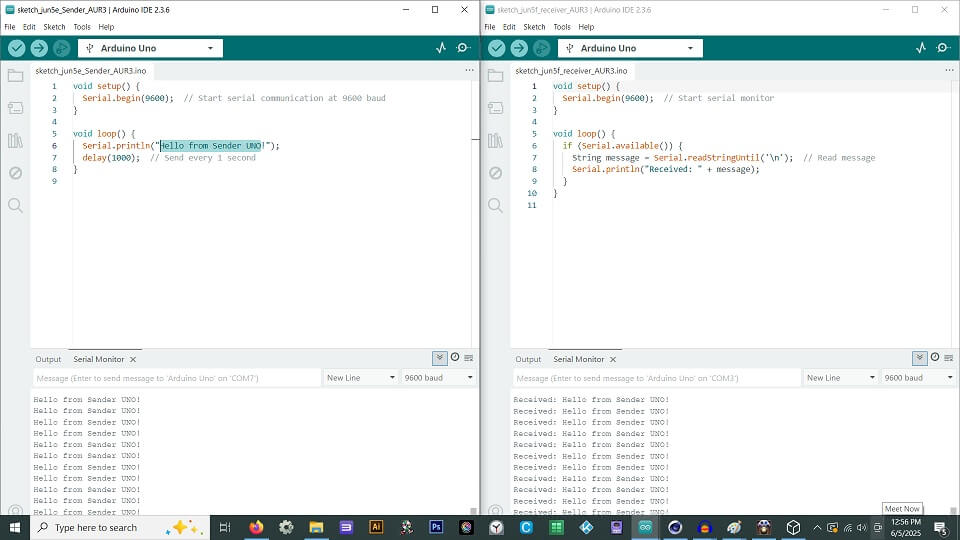
Task: Toggle autoscroll in receiver Serial Monitor
Action: (920, 358)
